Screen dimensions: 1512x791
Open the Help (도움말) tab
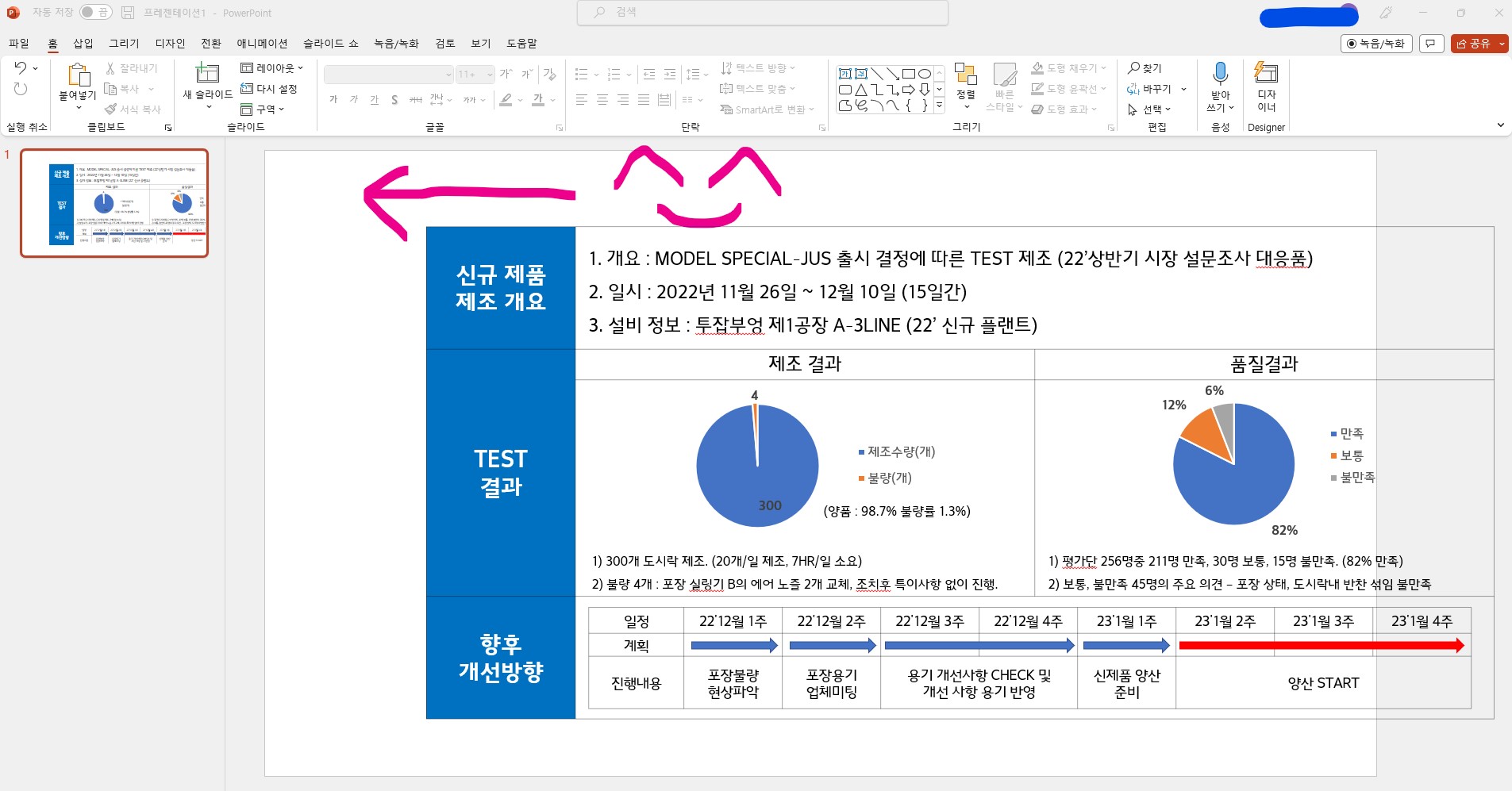pos(521,44)
